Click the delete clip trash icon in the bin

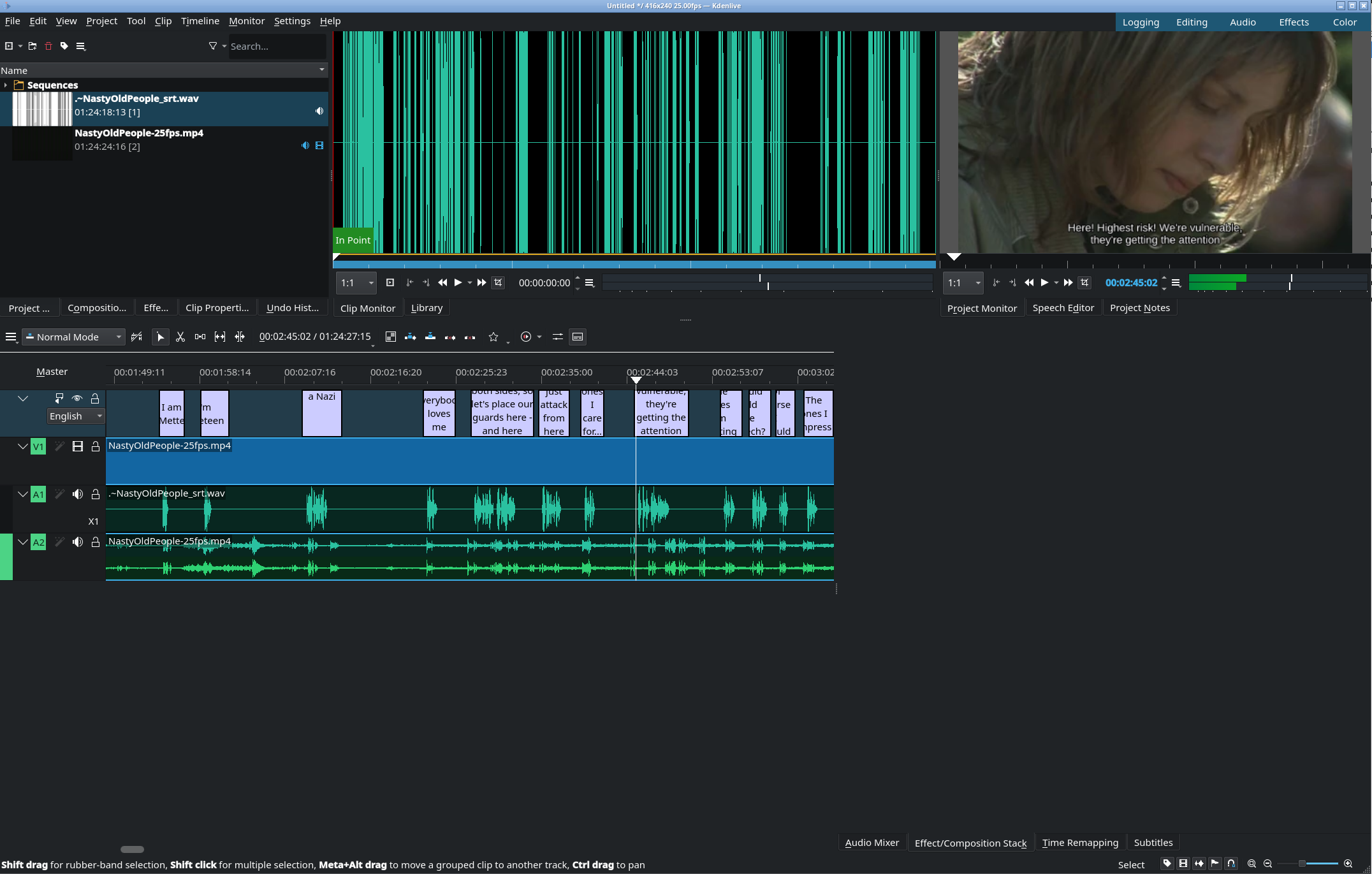pos(48,46)
